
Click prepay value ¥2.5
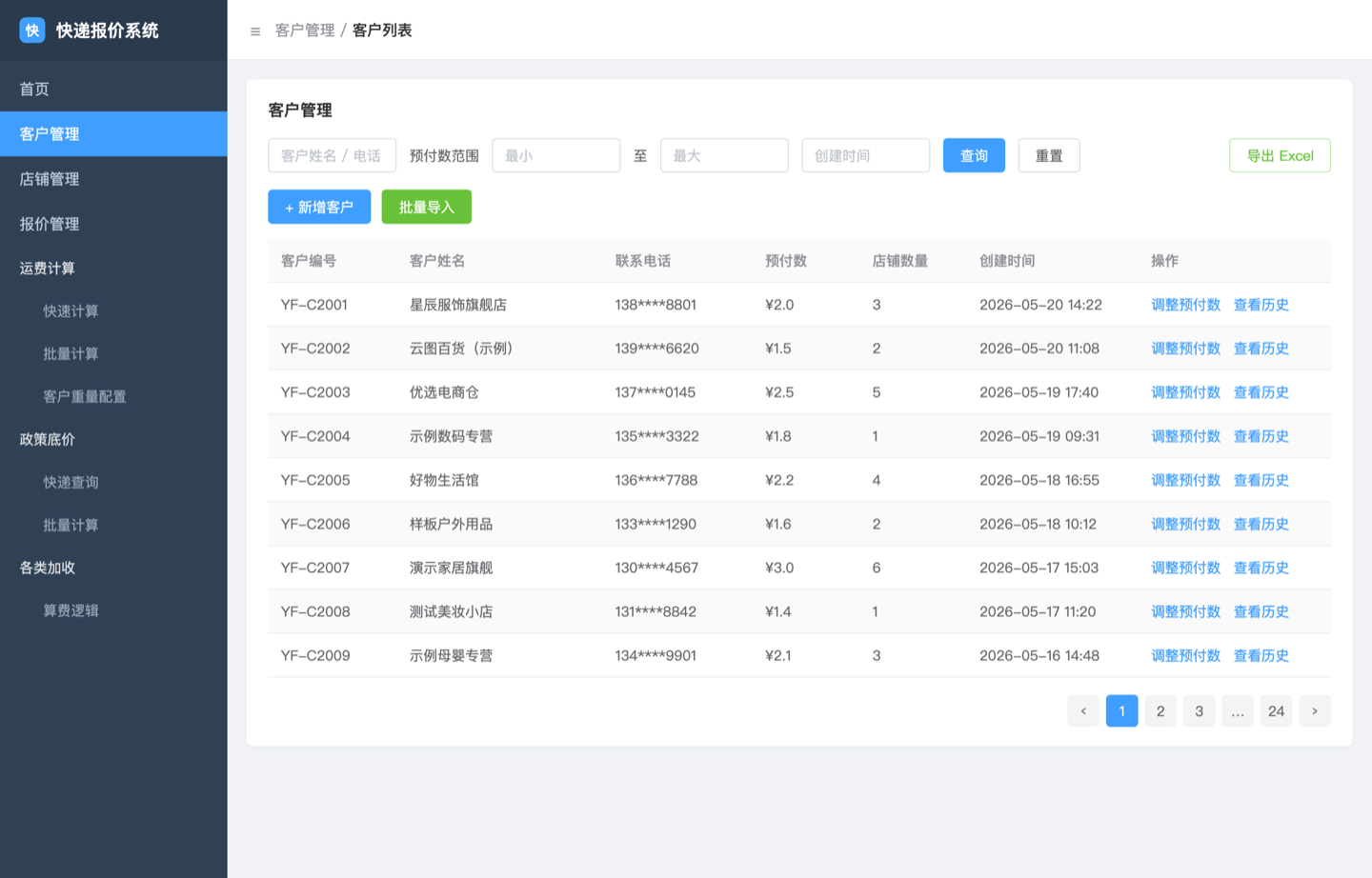[x=779, y=392]
